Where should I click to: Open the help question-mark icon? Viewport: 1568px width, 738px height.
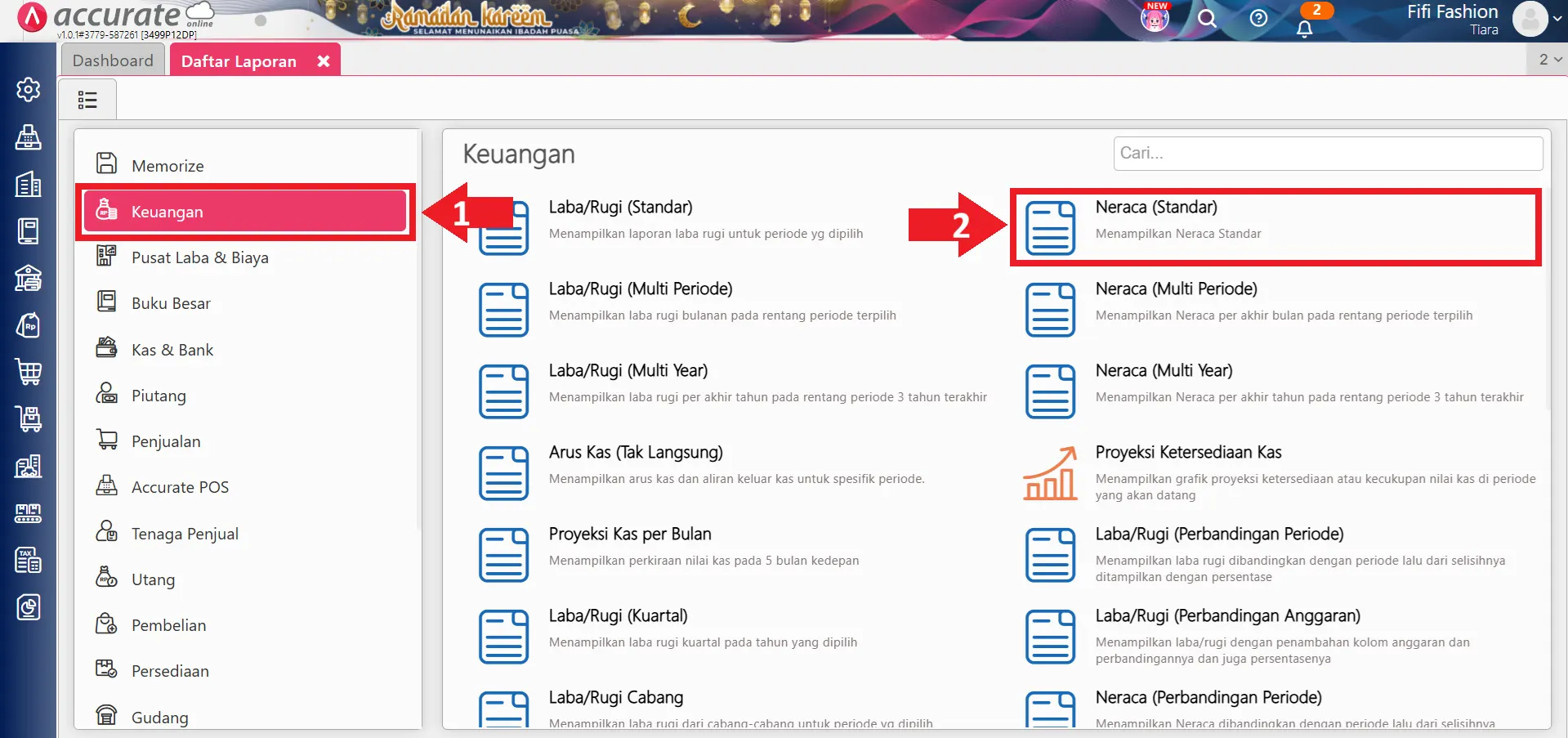tap(1258, 19)
